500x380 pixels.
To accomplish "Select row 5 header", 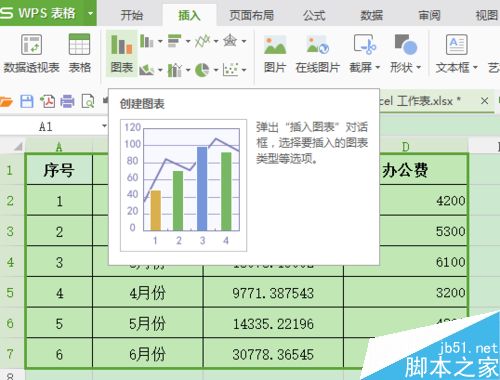I will (10, 293).
